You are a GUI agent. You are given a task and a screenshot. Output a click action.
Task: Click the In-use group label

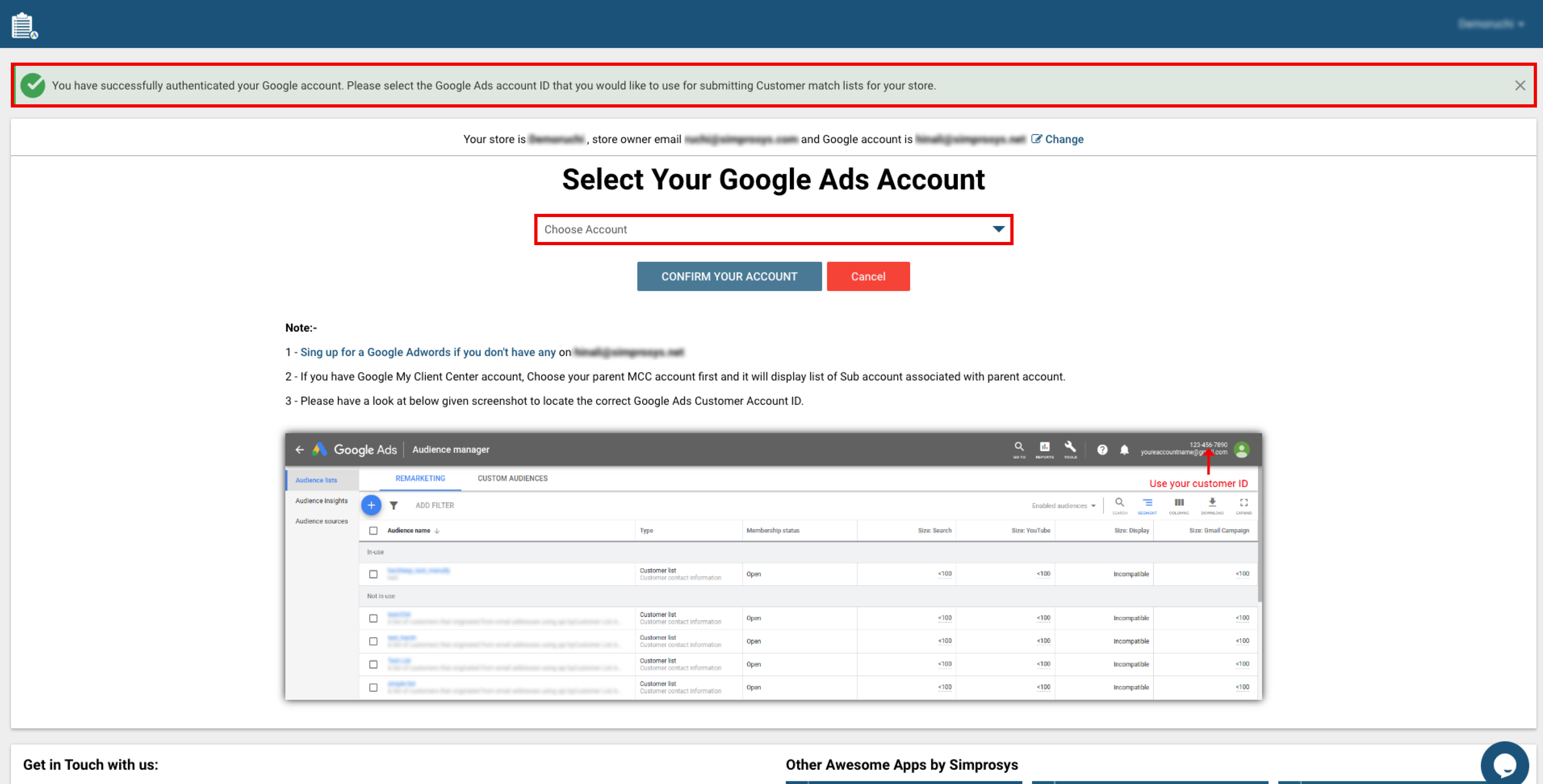point(375,552)
